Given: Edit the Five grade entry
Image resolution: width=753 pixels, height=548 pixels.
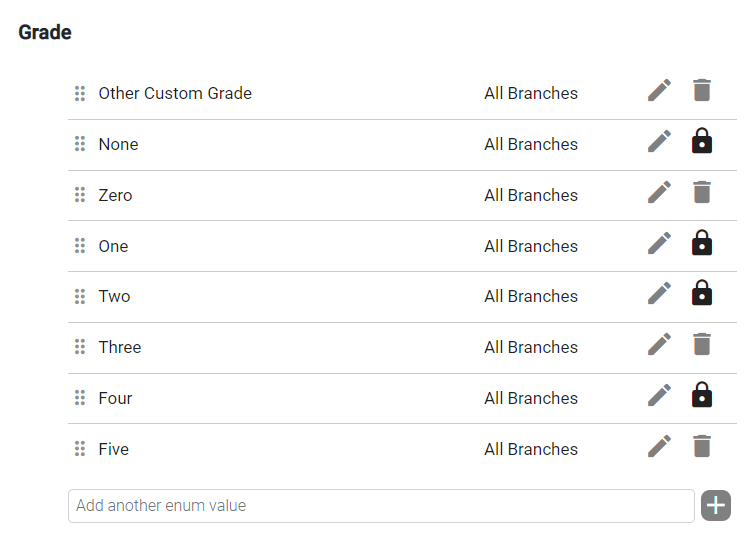Looking at the screenshot, I should pos(659,446).
